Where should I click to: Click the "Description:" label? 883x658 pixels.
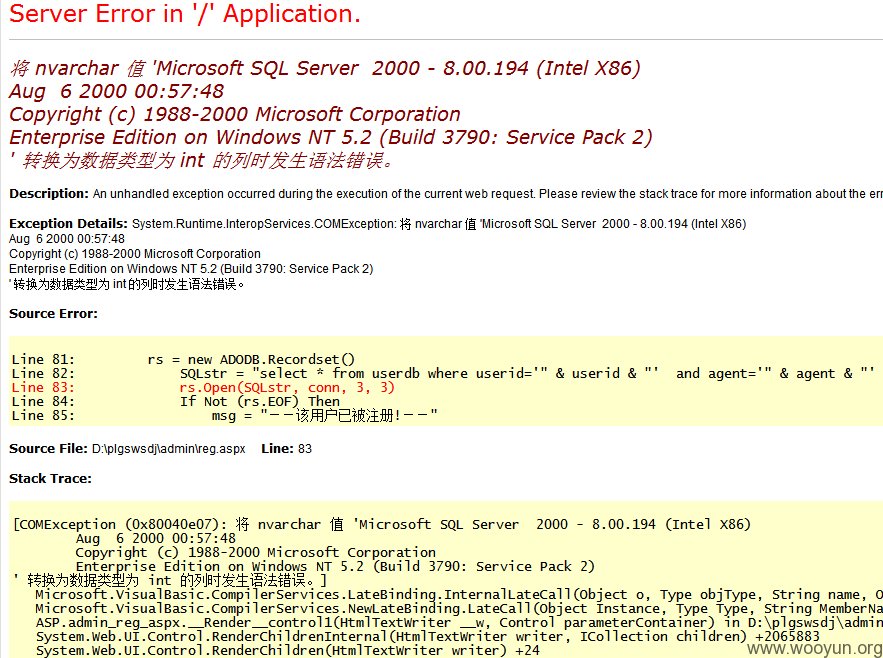pos(49,194)
